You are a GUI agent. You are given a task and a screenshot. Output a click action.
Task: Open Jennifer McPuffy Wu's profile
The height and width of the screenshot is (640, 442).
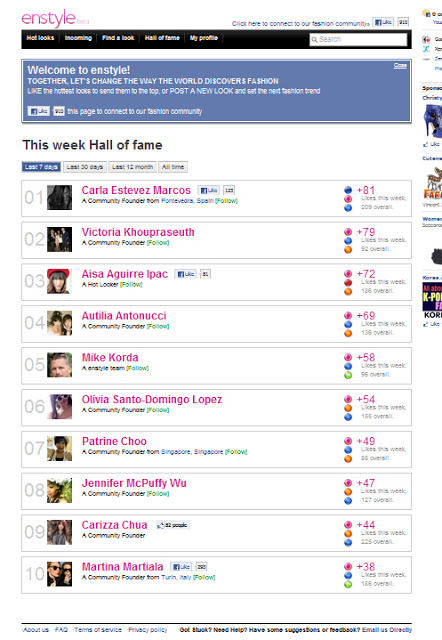pyautogui.click(x=134, y=483)
